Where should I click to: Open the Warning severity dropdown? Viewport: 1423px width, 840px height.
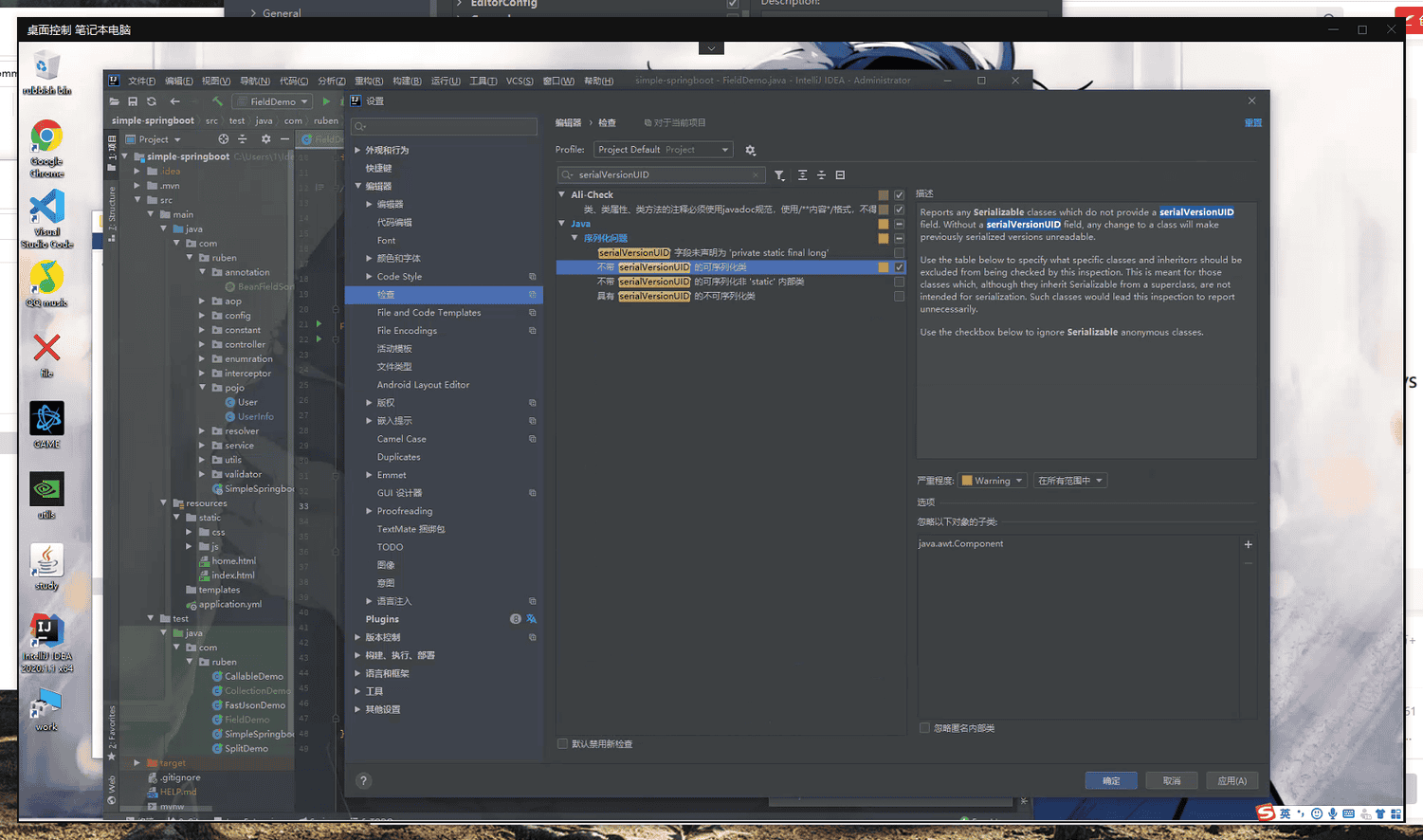(x=992, y=481)
